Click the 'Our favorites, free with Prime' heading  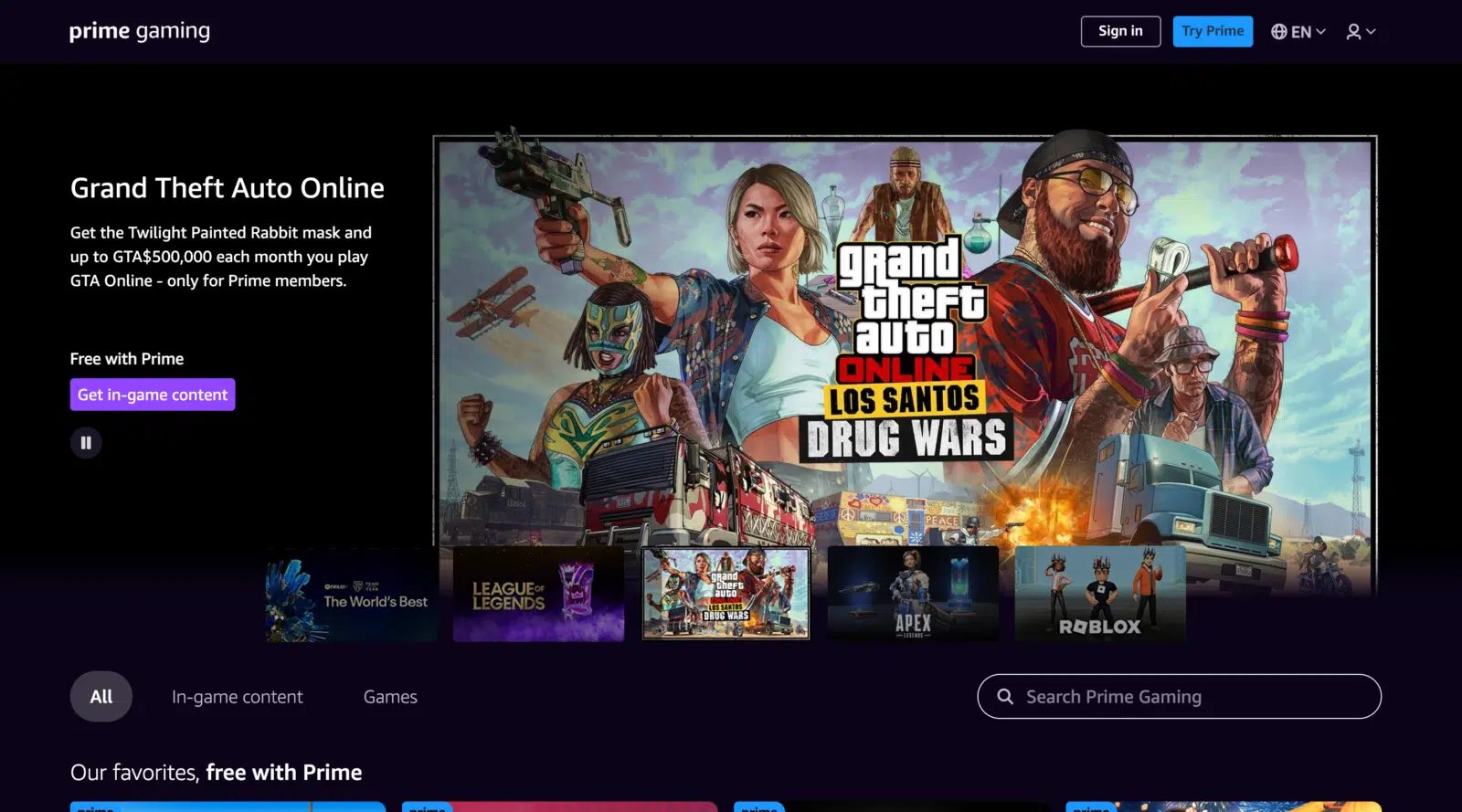(x=217, y=773)
